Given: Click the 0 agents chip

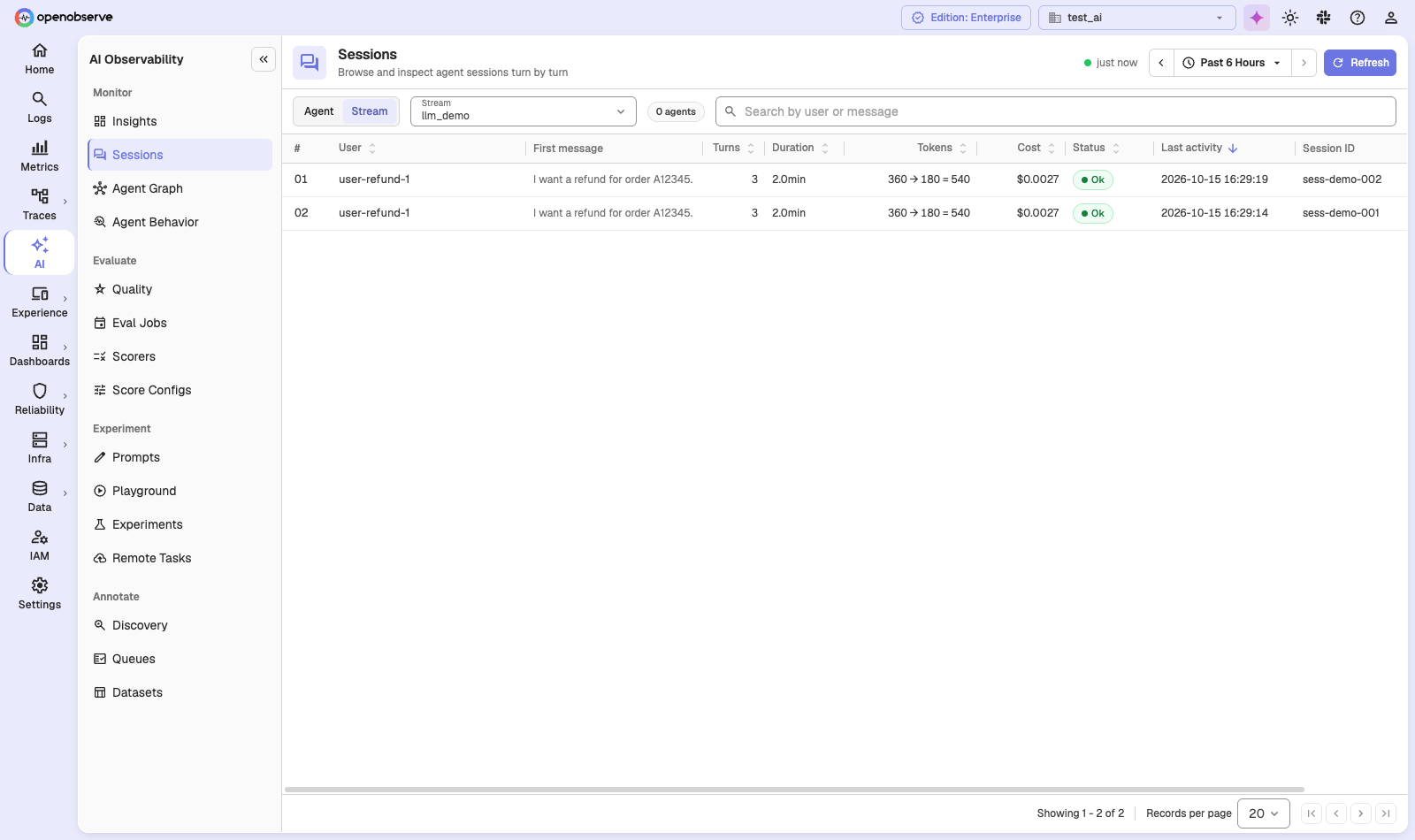Looking at the screenshot, I should (x=676, y=111).
